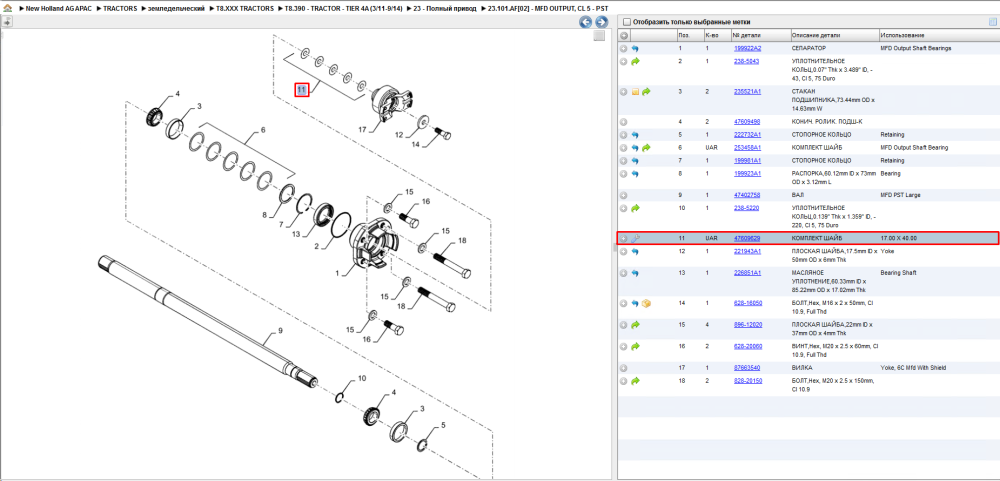1000x481 pixels.
Task: Click green arrow icon for part 628-20060
Action: (x=635, y=346)
